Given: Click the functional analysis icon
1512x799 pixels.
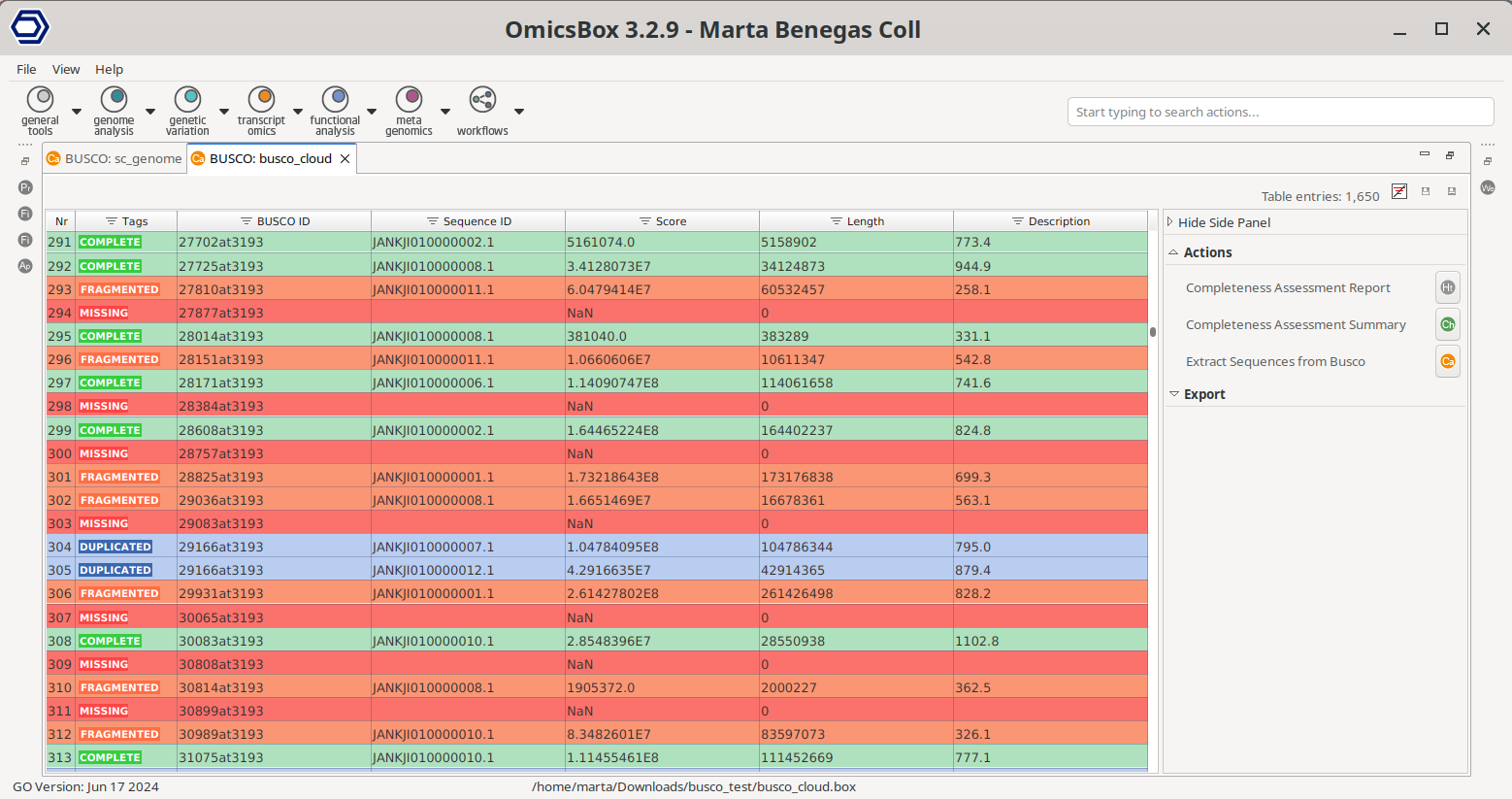Looking at the screenshot, I should pos(335,100).
